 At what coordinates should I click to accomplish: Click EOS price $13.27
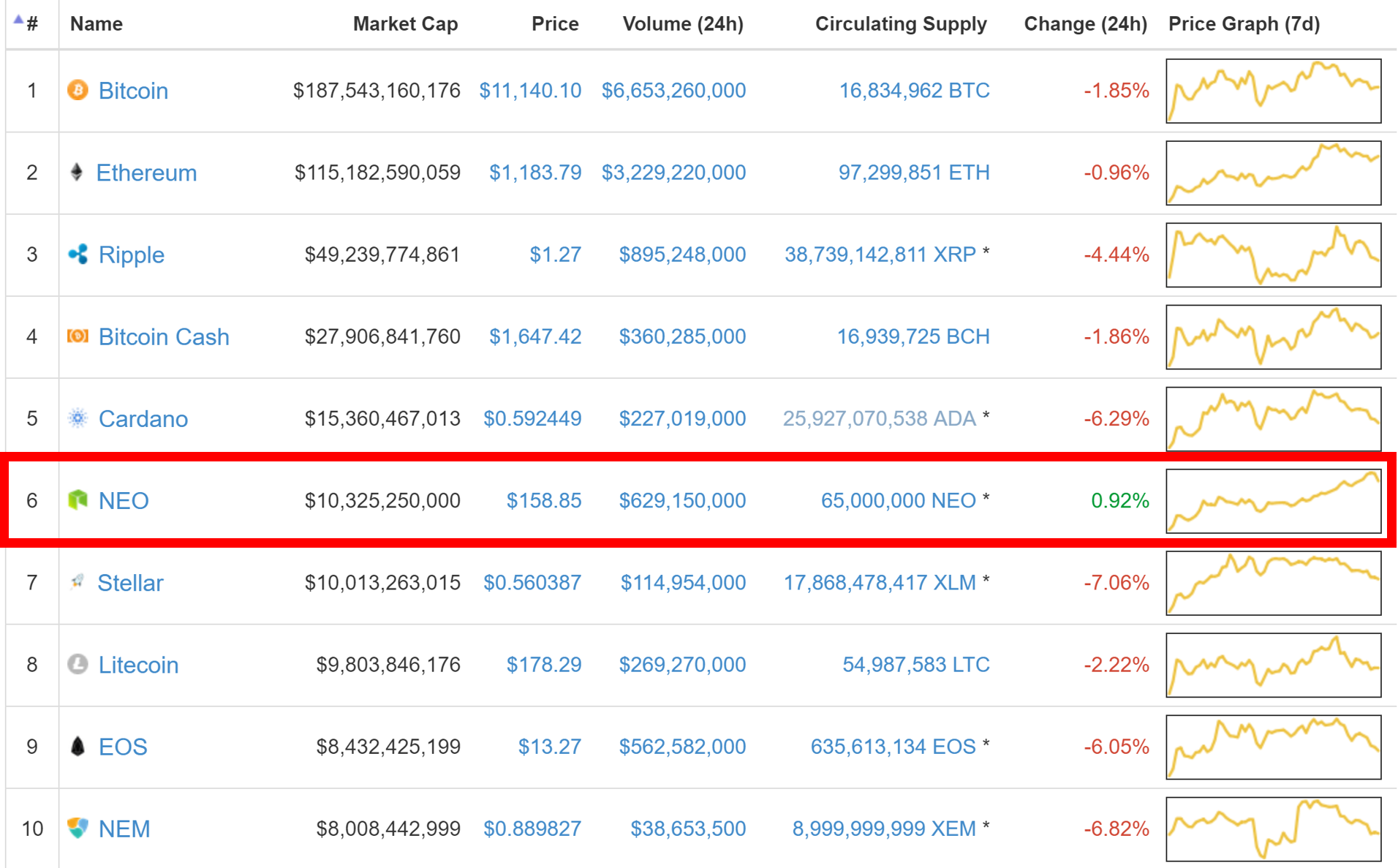[x=550, y=746]
